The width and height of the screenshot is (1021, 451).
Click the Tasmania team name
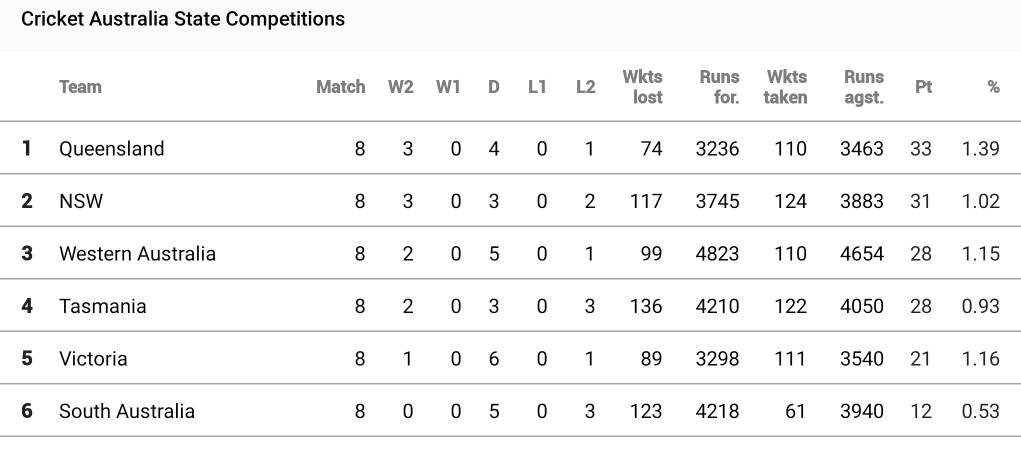(102, 306)
